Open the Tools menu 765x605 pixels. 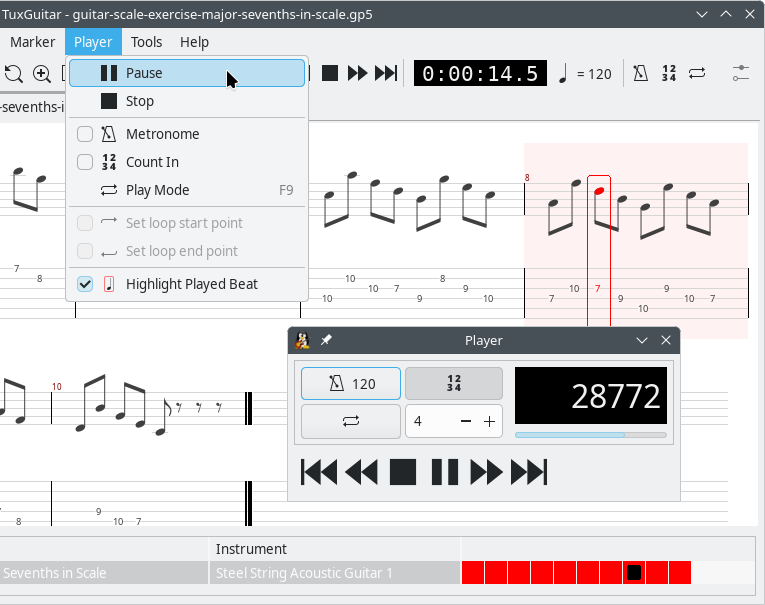click(x=146, y=42)
